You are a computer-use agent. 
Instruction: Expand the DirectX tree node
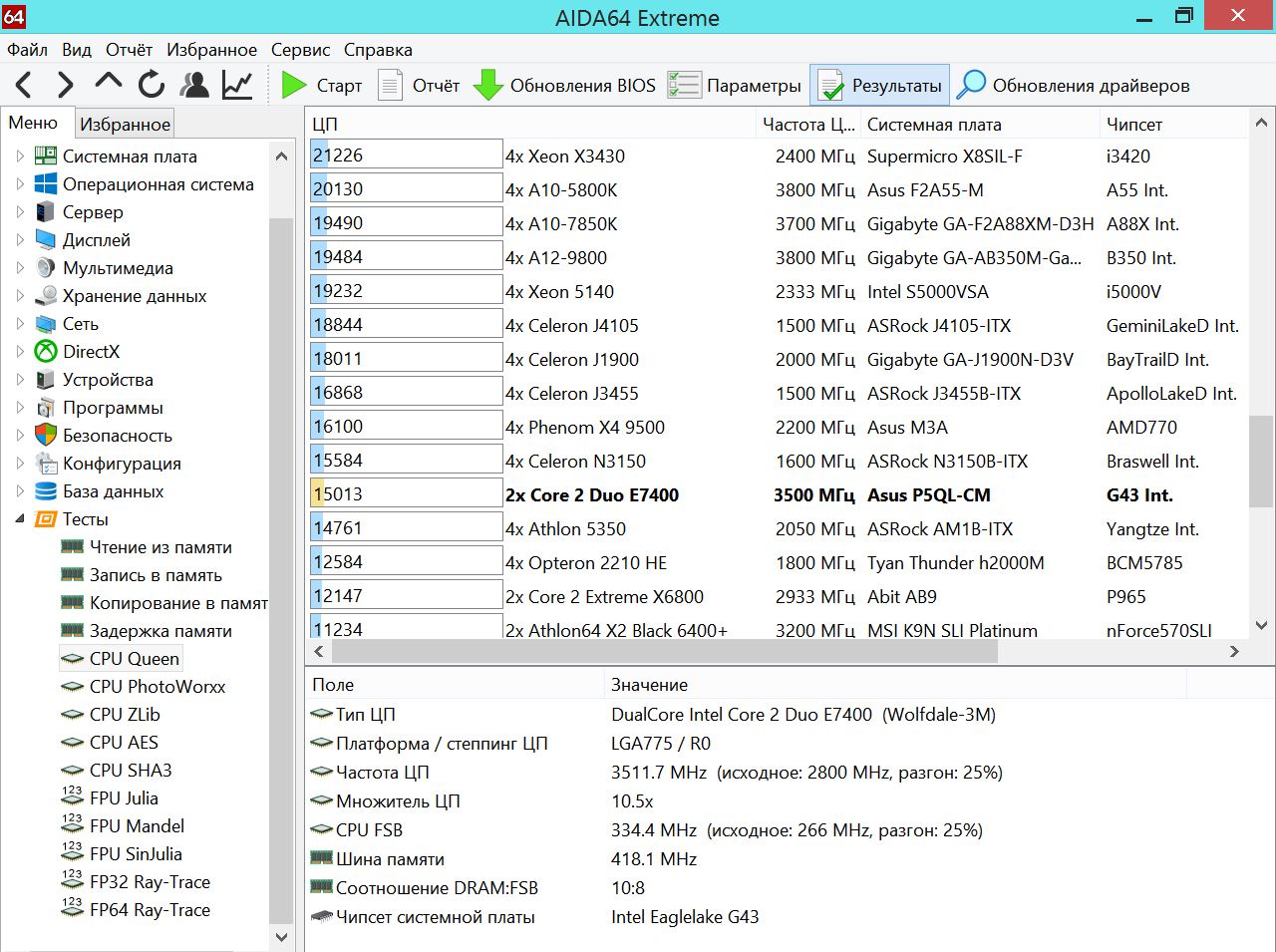coord(20,352)
